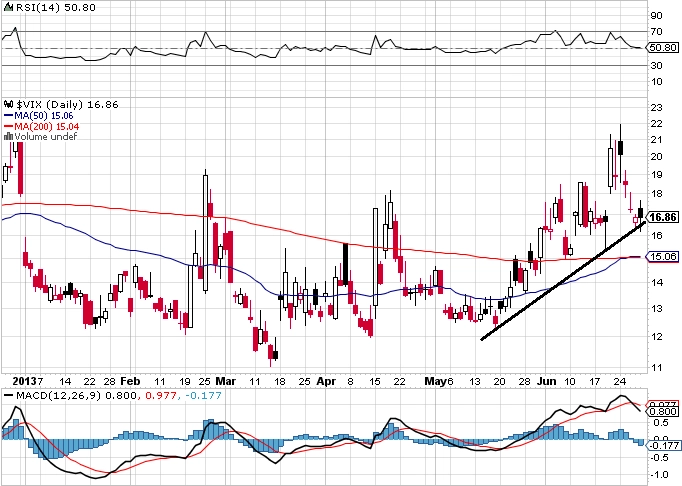Screen dimensions: 682x486
Task: Select the Feb label on date axis
Action: (x=130, y=381)
